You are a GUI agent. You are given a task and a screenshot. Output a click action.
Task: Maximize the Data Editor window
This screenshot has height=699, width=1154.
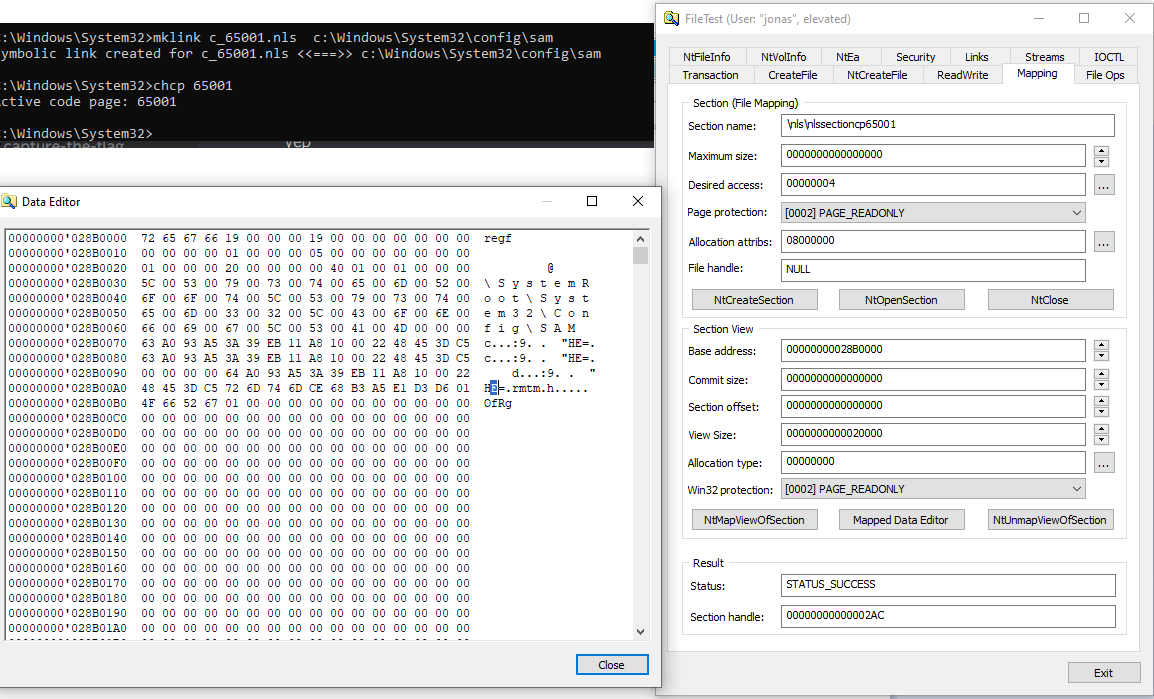(592, 202)
